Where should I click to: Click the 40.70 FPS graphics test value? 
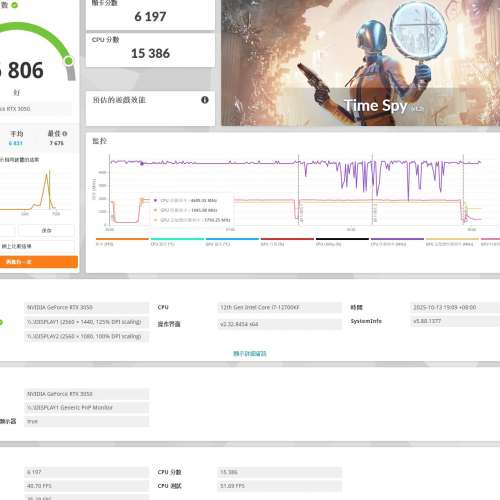click(87, 486)
